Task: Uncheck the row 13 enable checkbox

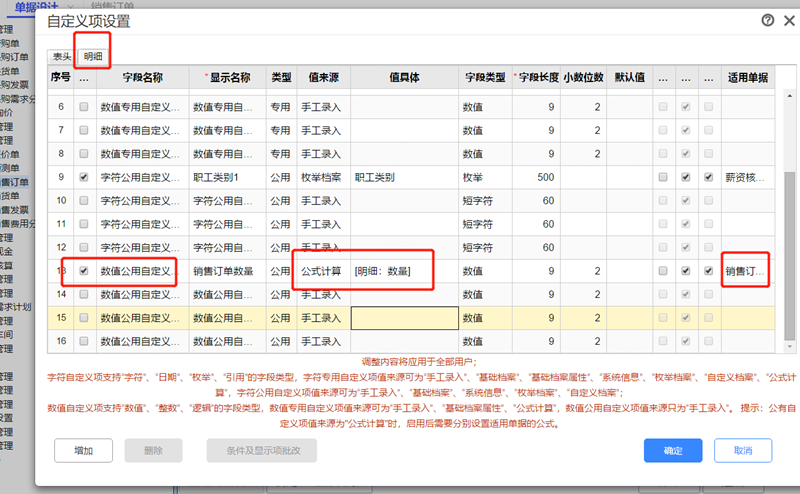Action: [x=84, y=271]
